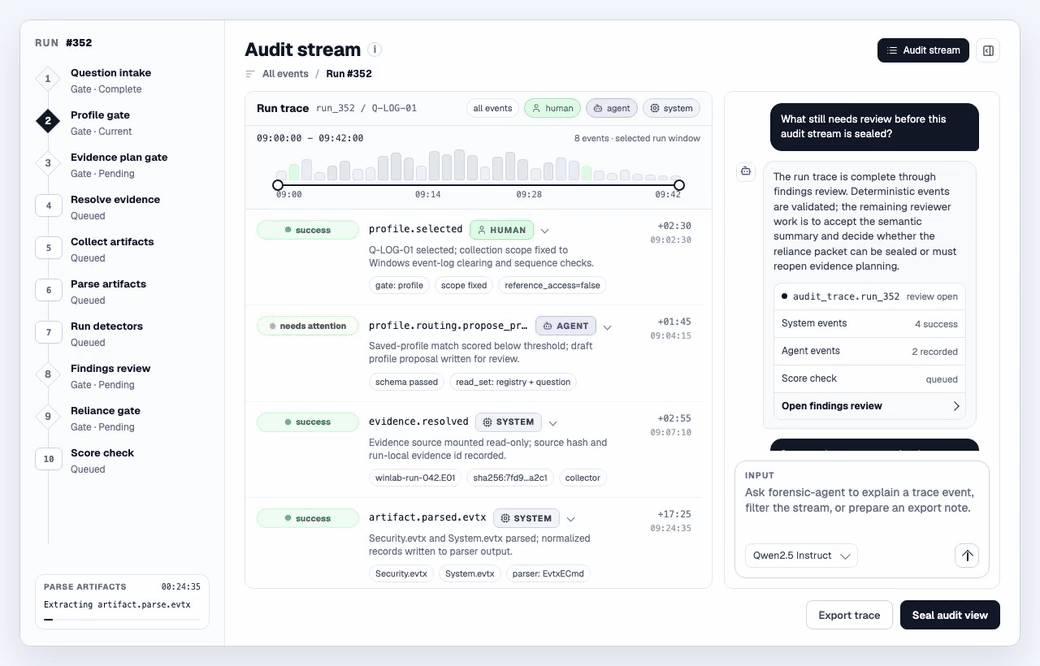Click the Security.evtx tag

point(401,573)
